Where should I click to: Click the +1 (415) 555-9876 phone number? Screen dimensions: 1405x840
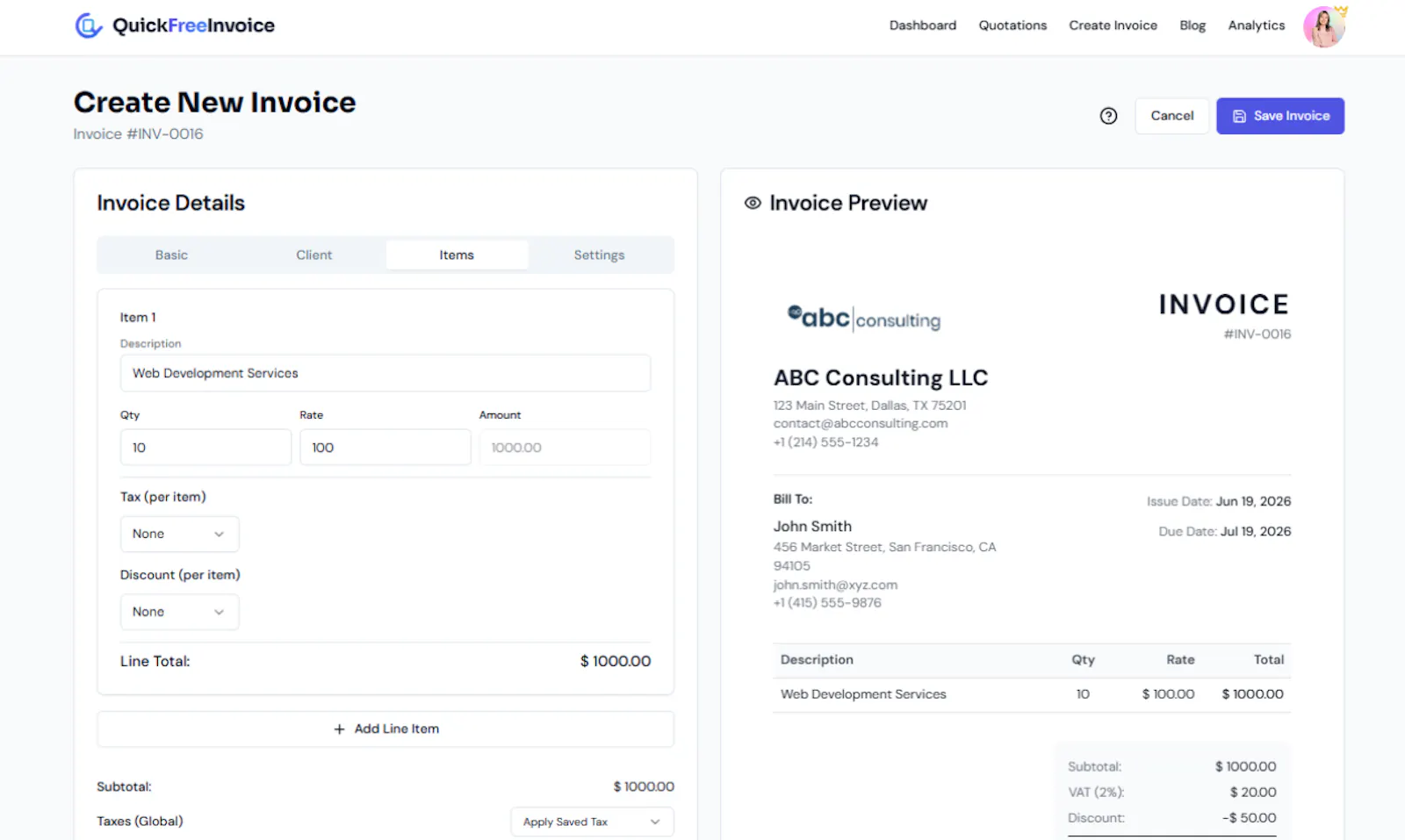827,603
